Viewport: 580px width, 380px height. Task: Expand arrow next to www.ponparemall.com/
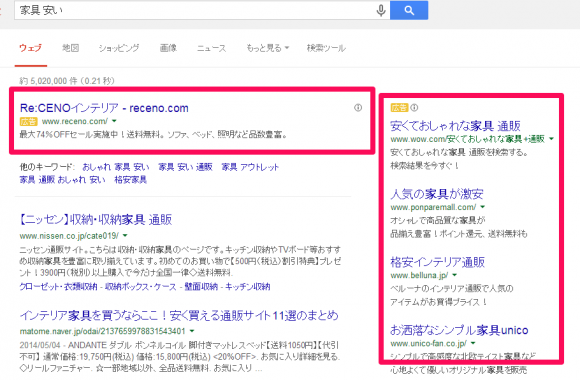[482, 207]
